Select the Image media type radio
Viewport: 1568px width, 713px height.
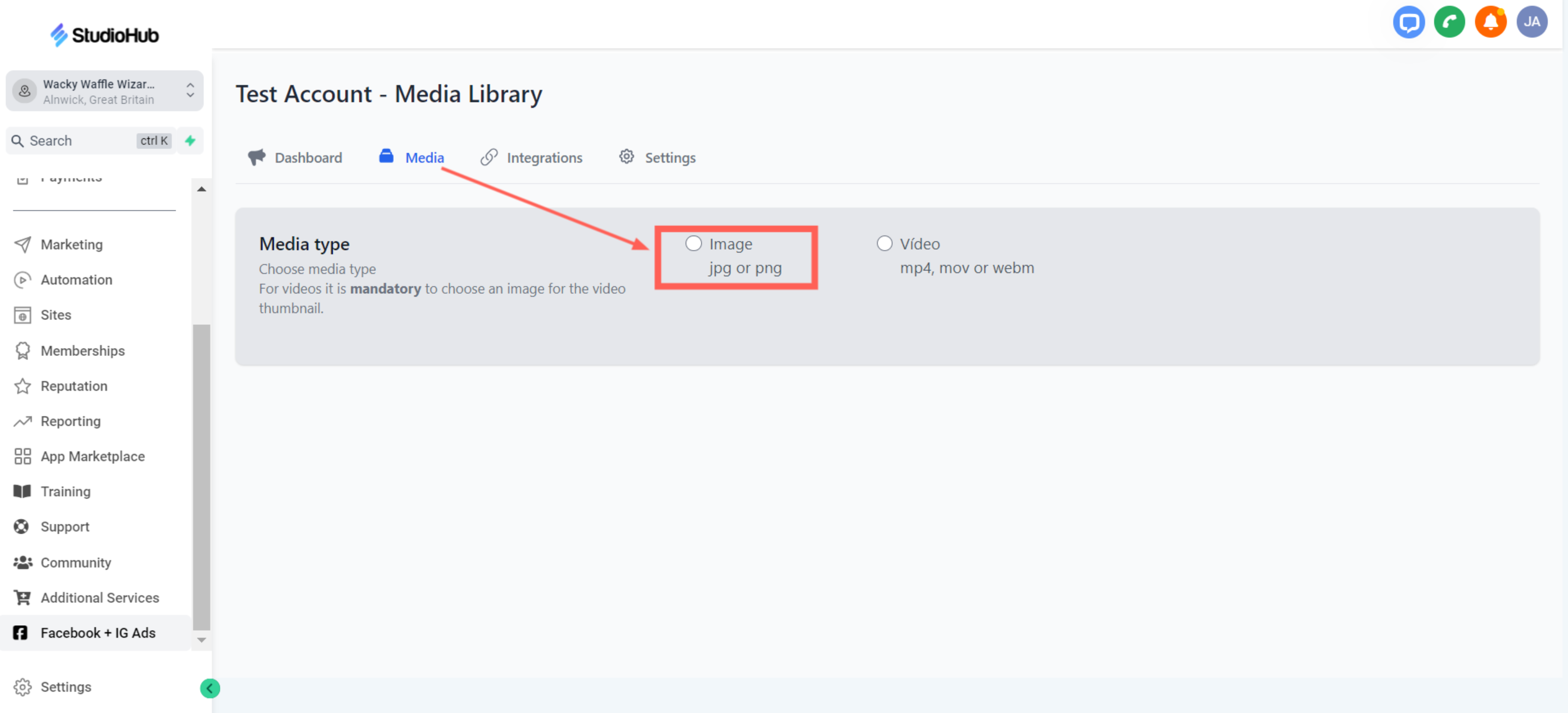pyautogui.click(x=693, y=244)
